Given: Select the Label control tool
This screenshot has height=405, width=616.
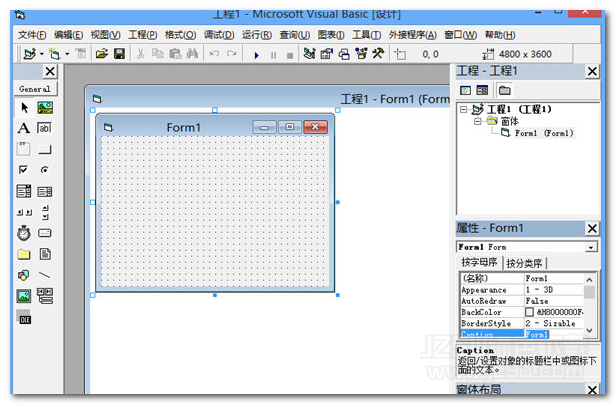Looking at the screenshot, I should point(24,128).
